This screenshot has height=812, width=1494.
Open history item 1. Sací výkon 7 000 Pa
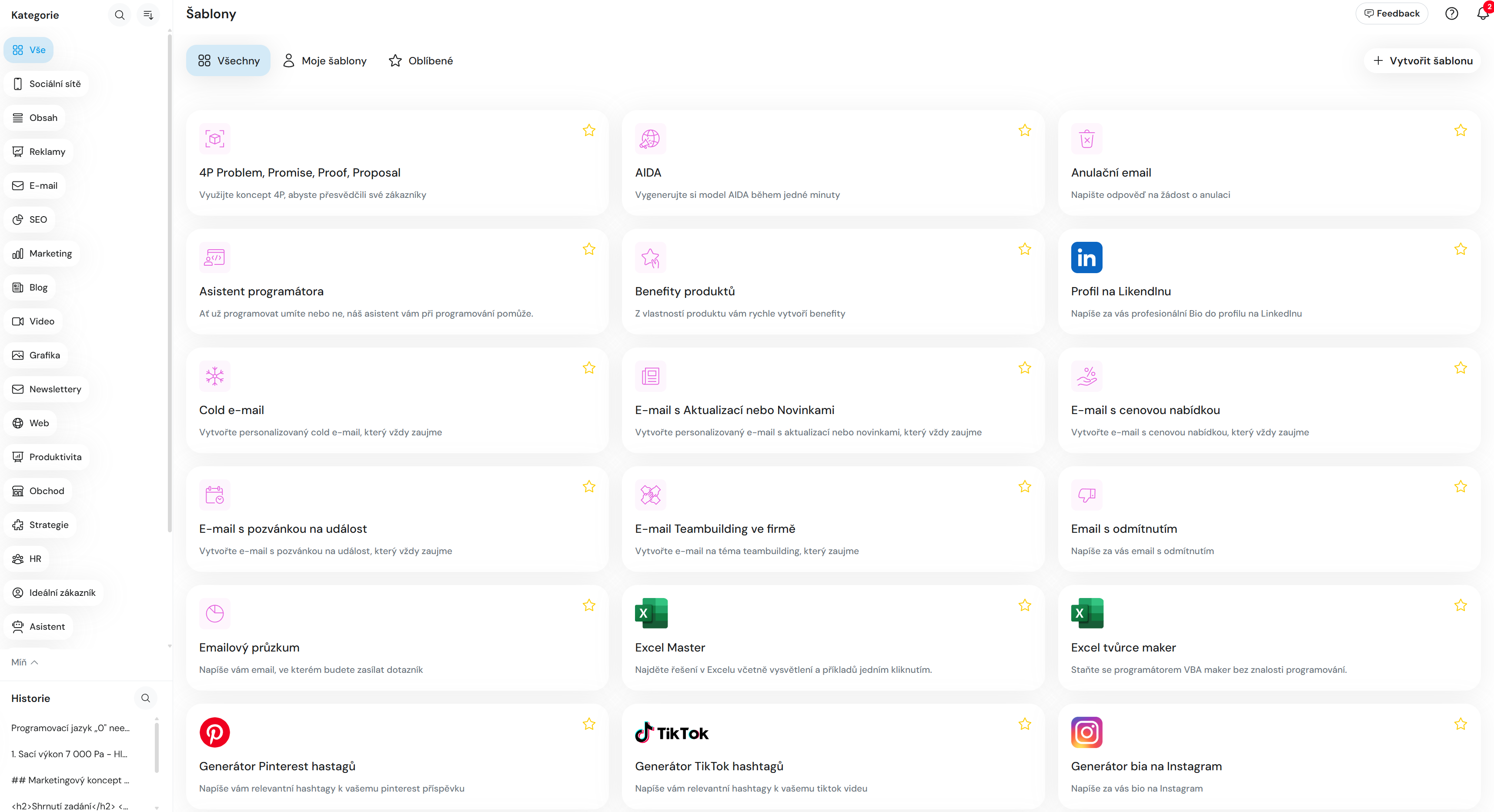[69, 754]
